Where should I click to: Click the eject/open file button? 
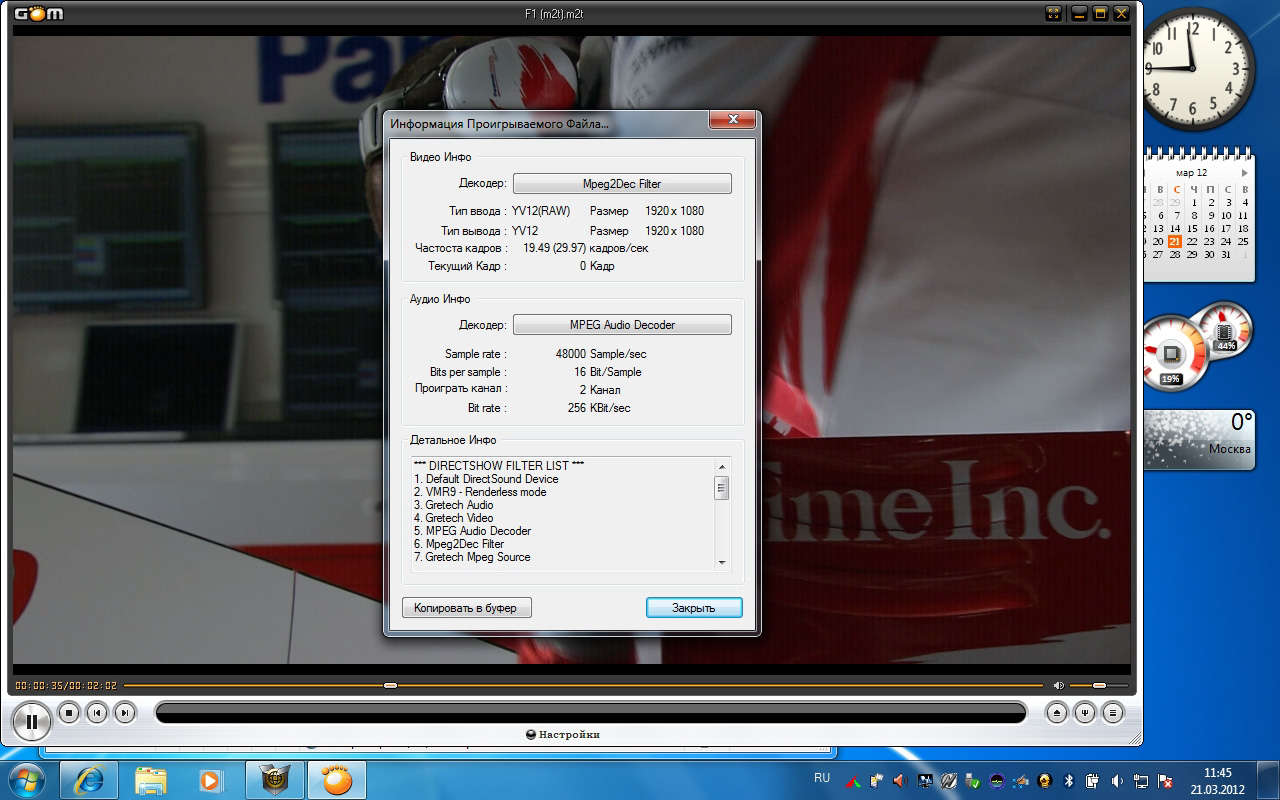1057,713
